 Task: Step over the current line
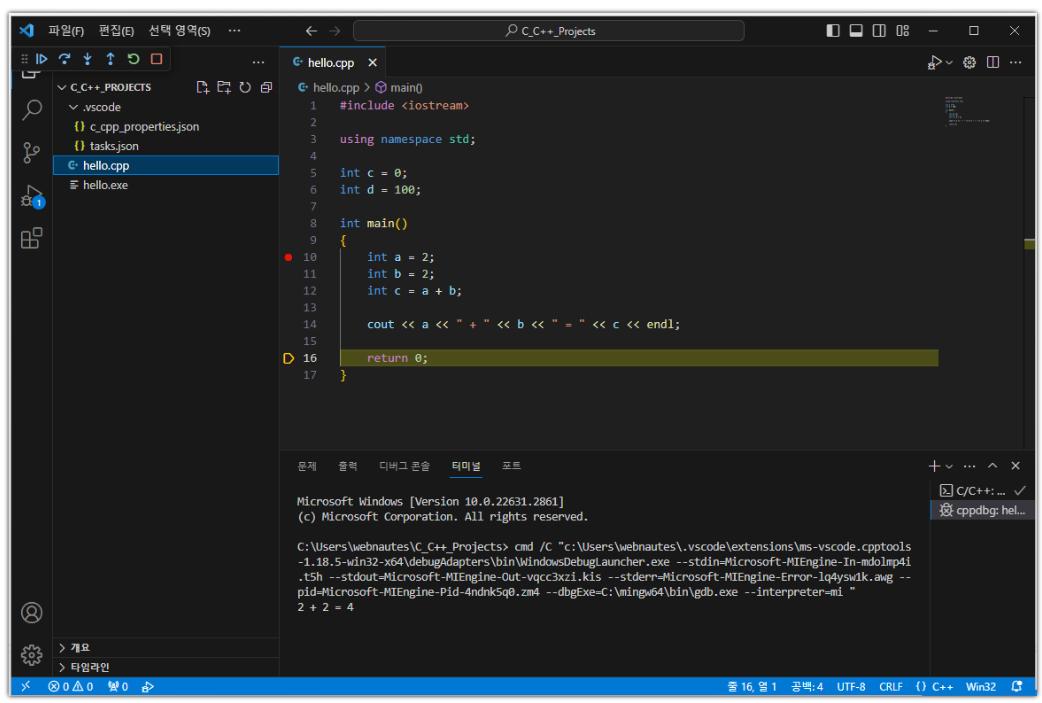tap(64, 59)
